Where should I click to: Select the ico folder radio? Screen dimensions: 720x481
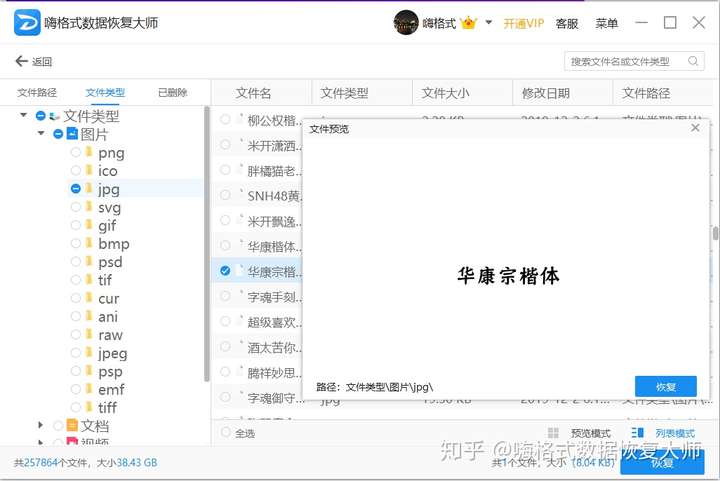[x=76, y=170]
